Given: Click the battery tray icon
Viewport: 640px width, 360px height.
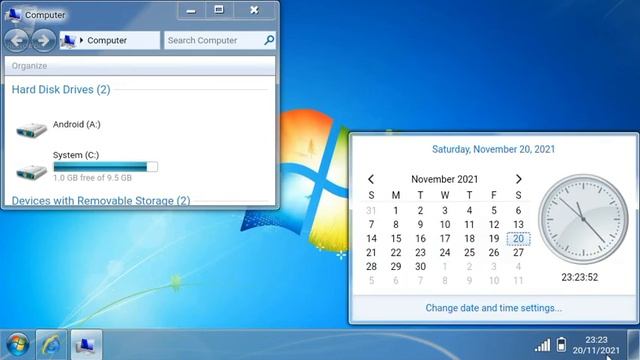Looking at the screenshot, I should click(x=562, y=344).
